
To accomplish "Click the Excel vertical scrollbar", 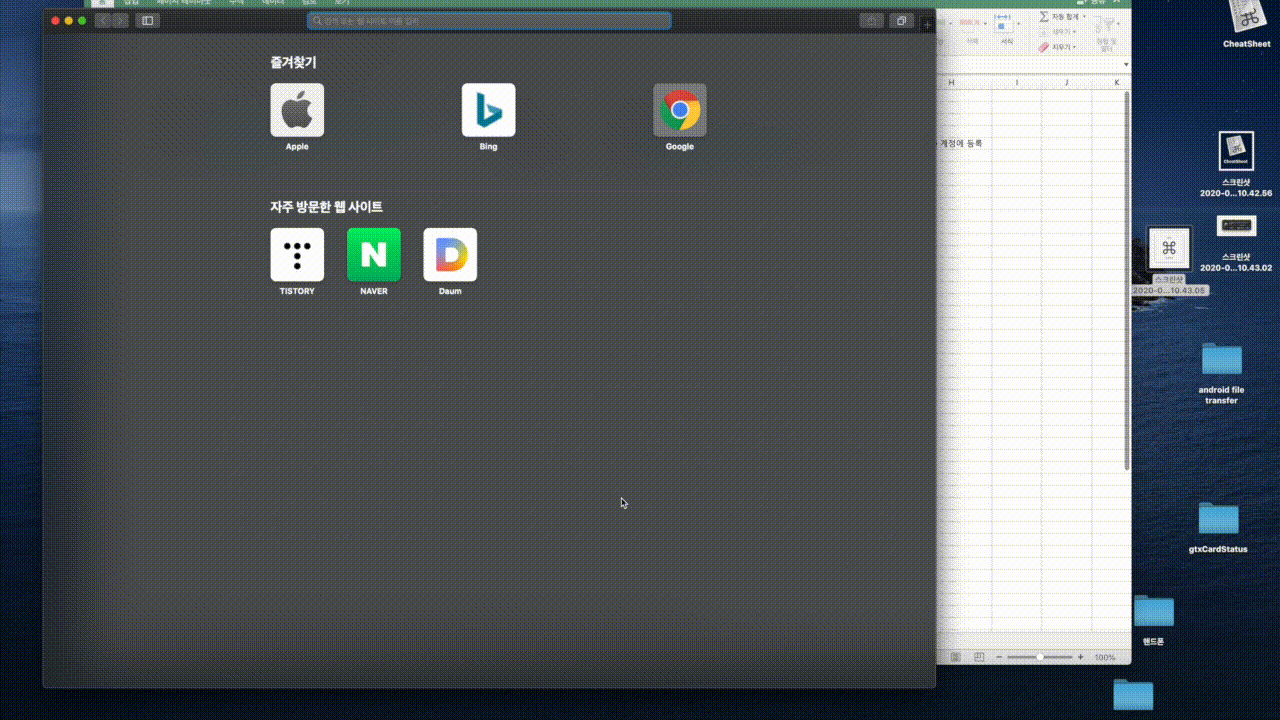I will click(x=1128, y=280).
